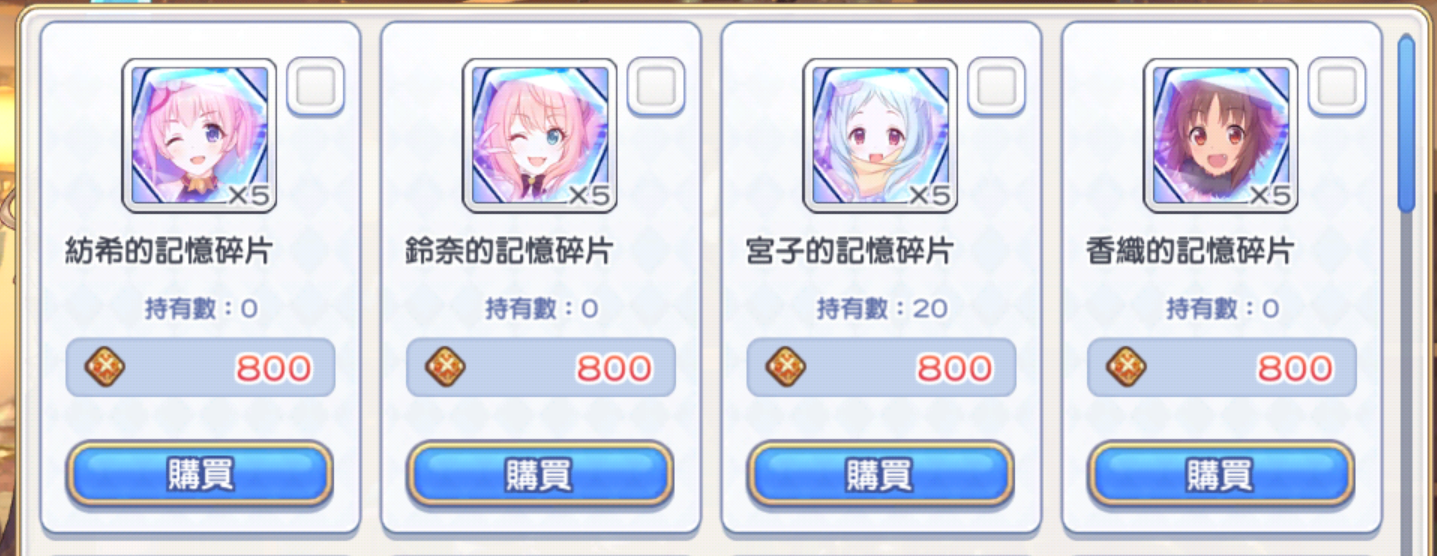Viewport: 1437px width, 556px height.
Task: Click the coin currency icon under 鈴奈
Action: pyautogui.click(x=445, y=368)
